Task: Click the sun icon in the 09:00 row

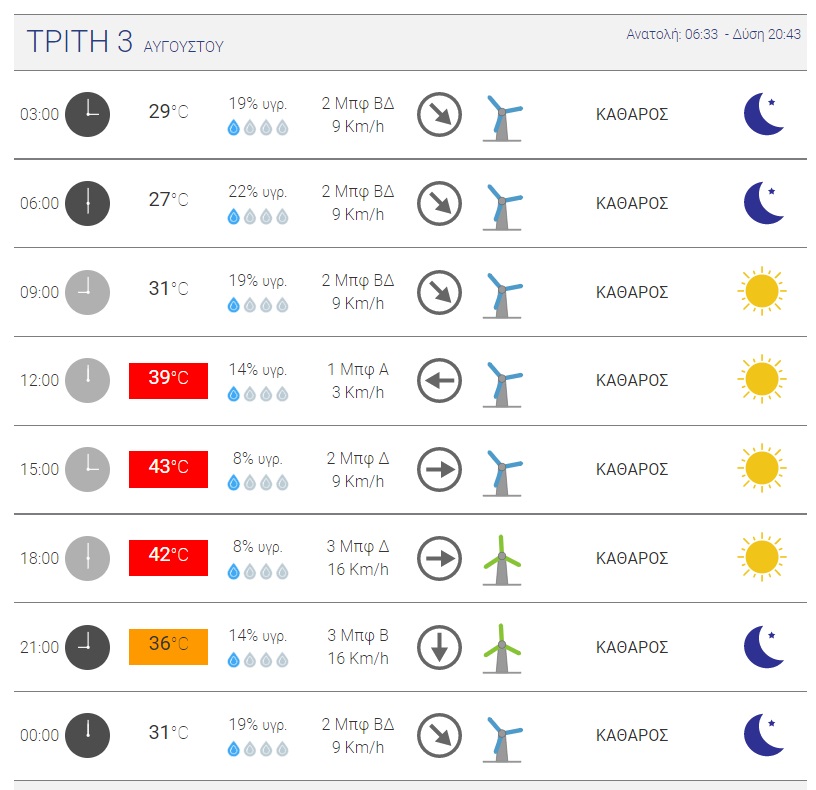Action: click(762, 291)
